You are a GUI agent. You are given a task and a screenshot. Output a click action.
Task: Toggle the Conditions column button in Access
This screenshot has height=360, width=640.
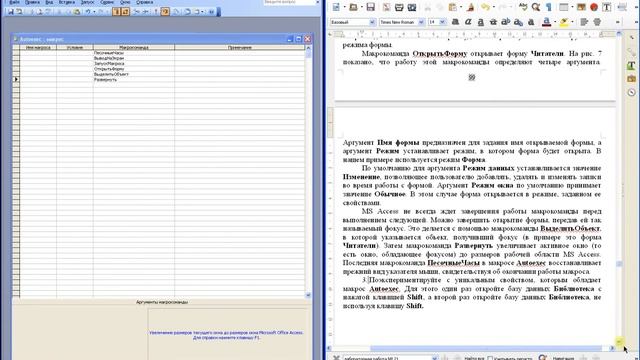pyautogui.click(x=125, y=12)
